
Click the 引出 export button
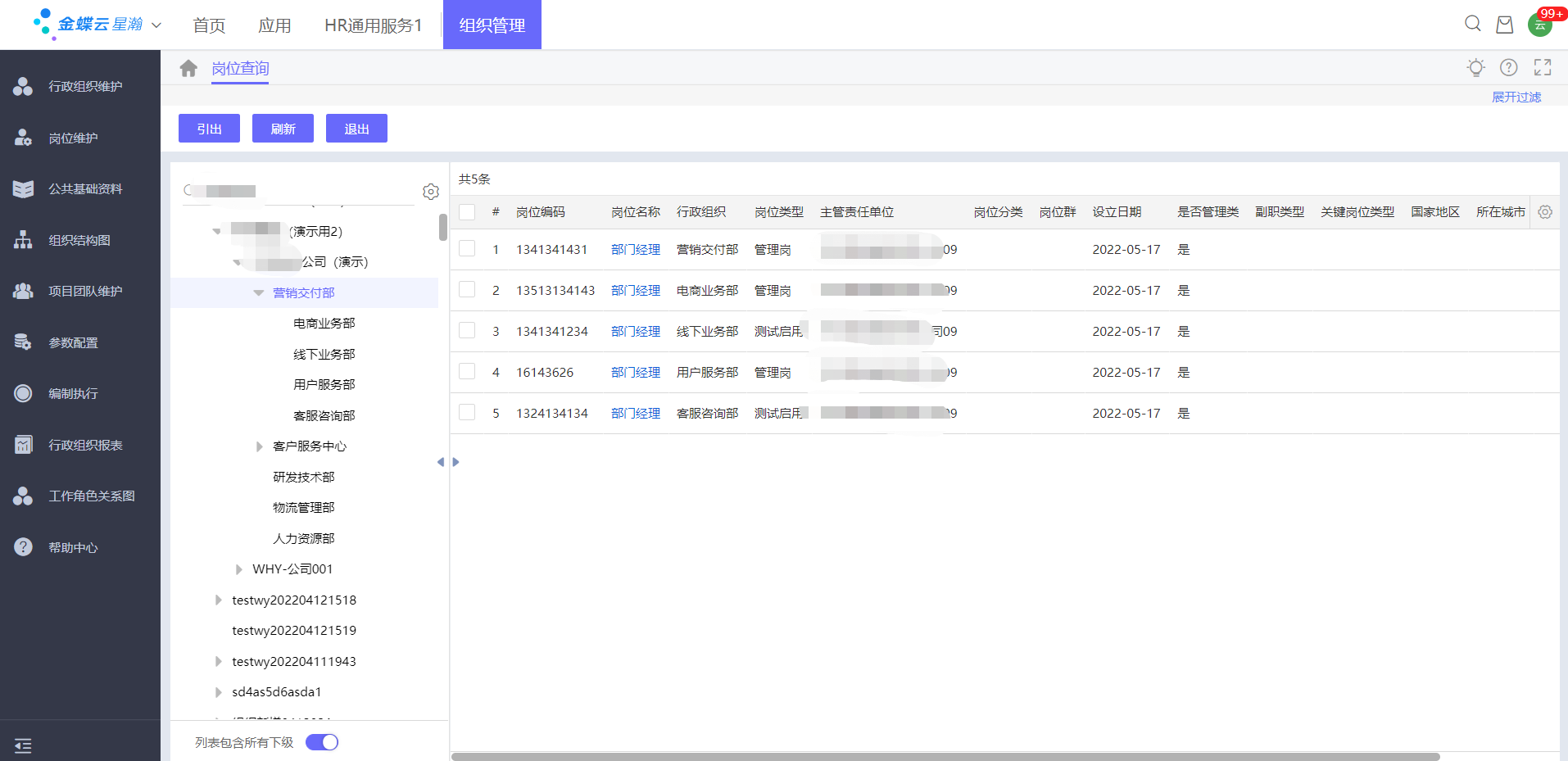[x=209, y=129]
